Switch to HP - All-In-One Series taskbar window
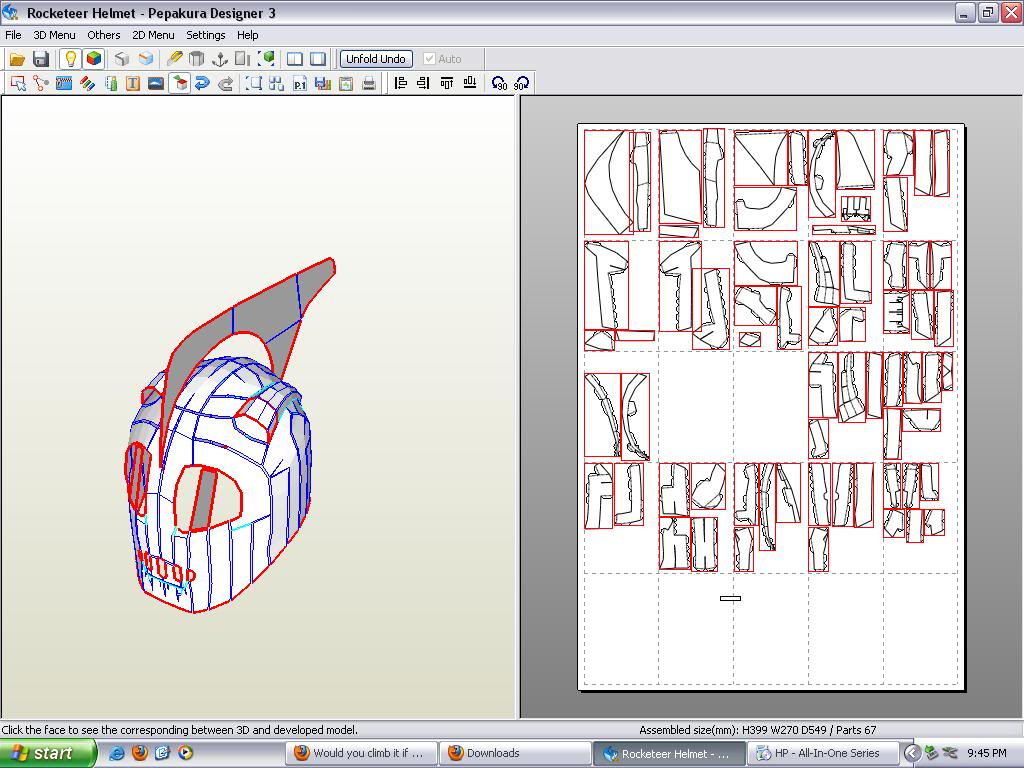Screen dimensions: 1024x768 coord(822,753)
